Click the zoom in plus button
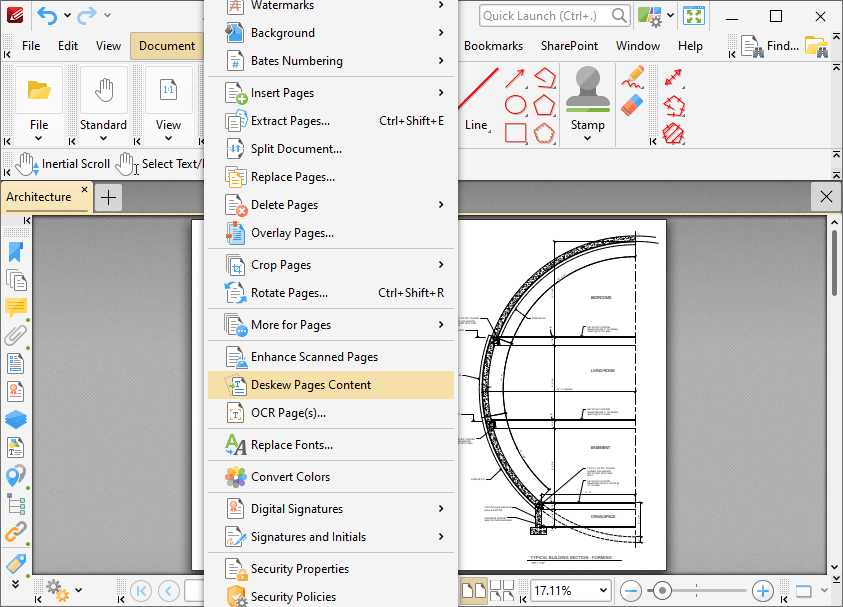 [762, 591]
